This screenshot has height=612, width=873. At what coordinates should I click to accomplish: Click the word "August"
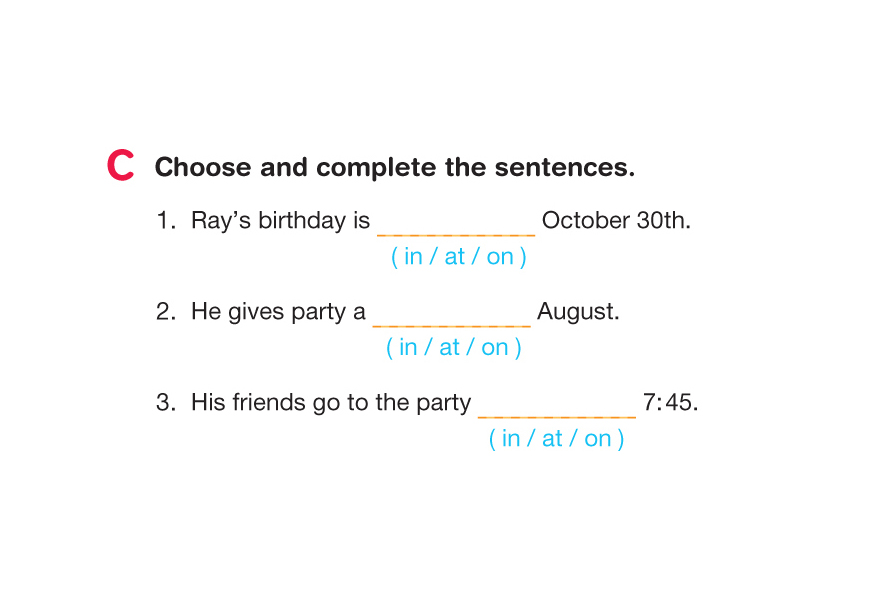click(578, 312)
